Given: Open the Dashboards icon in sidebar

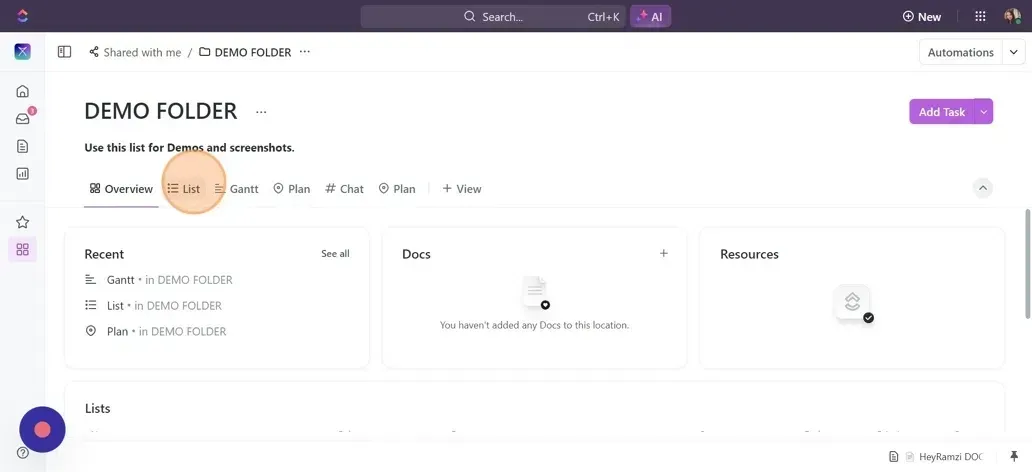Looking at the screenshot, I should 22,173.
